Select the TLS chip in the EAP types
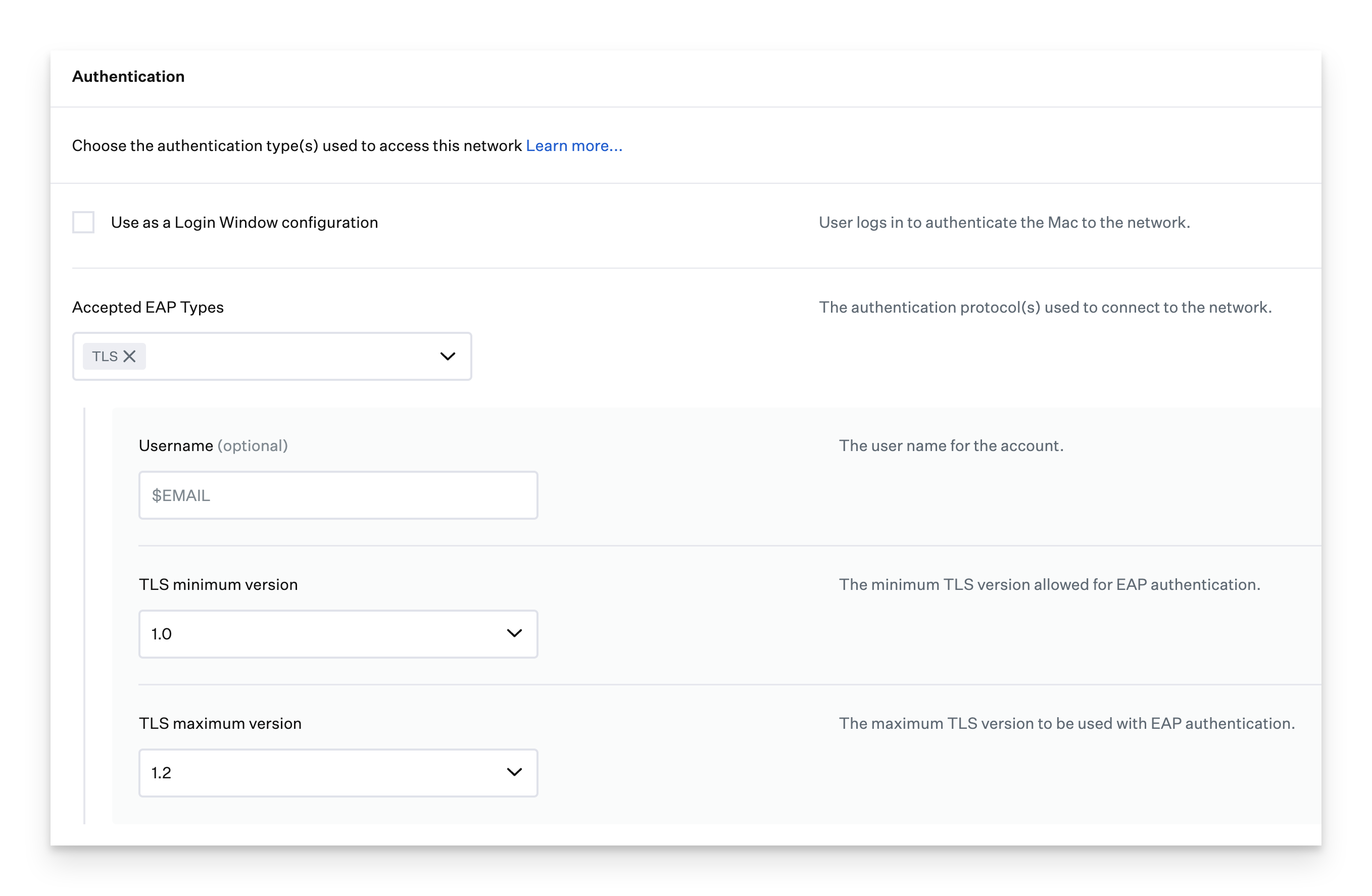 tap(105, 357)
